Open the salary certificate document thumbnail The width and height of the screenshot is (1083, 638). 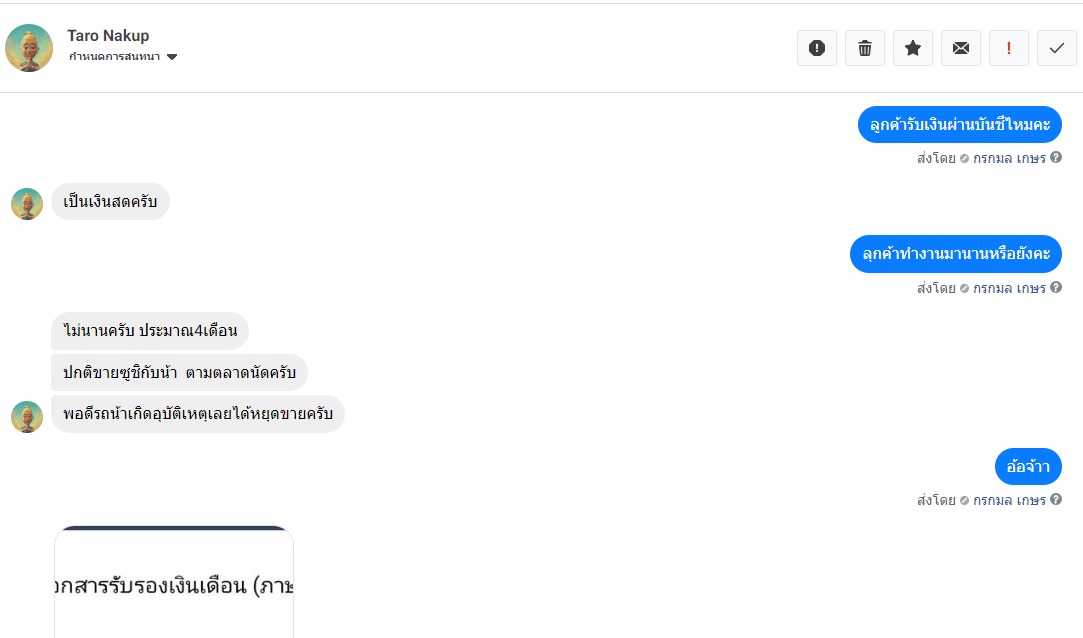(x=174, y=582)
